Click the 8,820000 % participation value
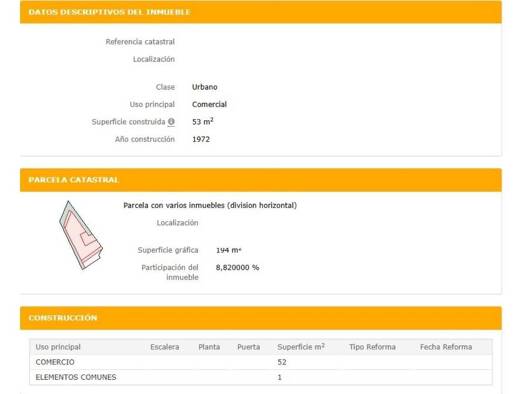Image resolution: width=525 pixels, height=394 pixels. click(x=237, y=267)
